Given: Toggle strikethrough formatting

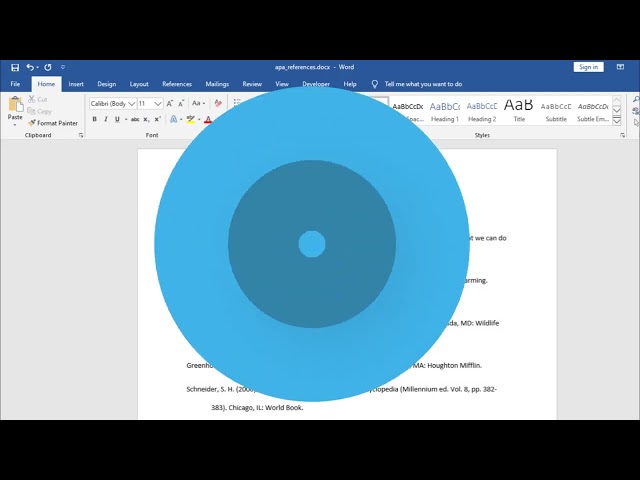Looking at the screenshot, I should [135, 119].
